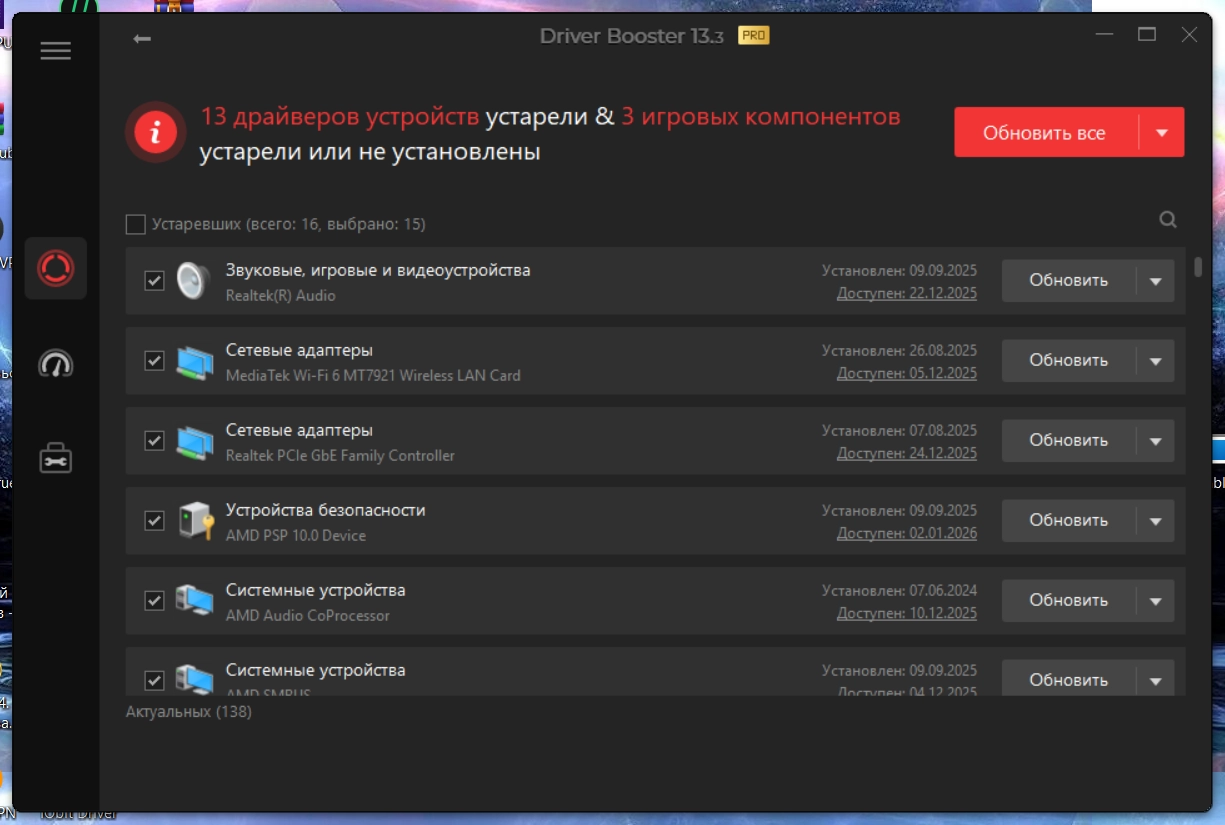Image resolution: width=1225 pixels, height=825 pixels.
Task: Expand update options for Realtek PCIe GbE
Action: tap(1155, 441)
